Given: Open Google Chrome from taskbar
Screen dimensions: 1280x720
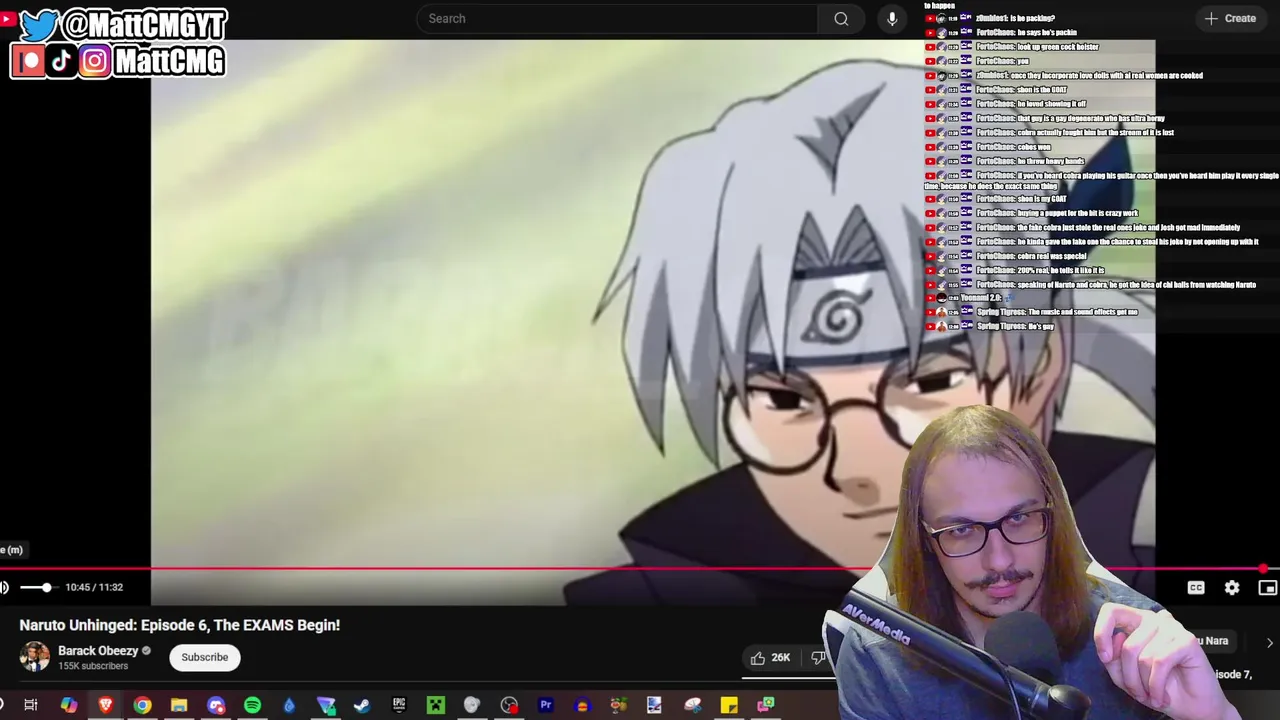Looking at the screenshot, I should [x=142, y=705].
